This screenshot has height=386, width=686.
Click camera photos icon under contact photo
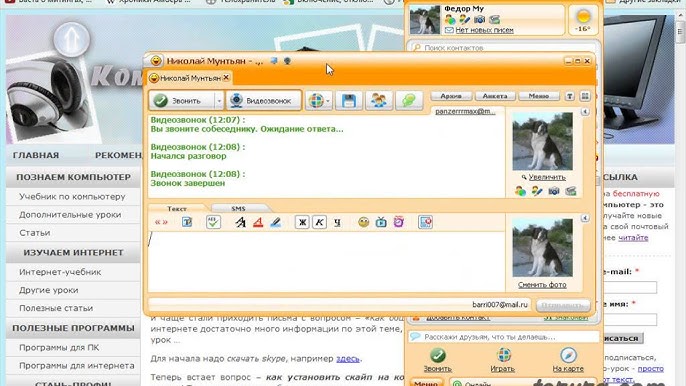point(554,191)
